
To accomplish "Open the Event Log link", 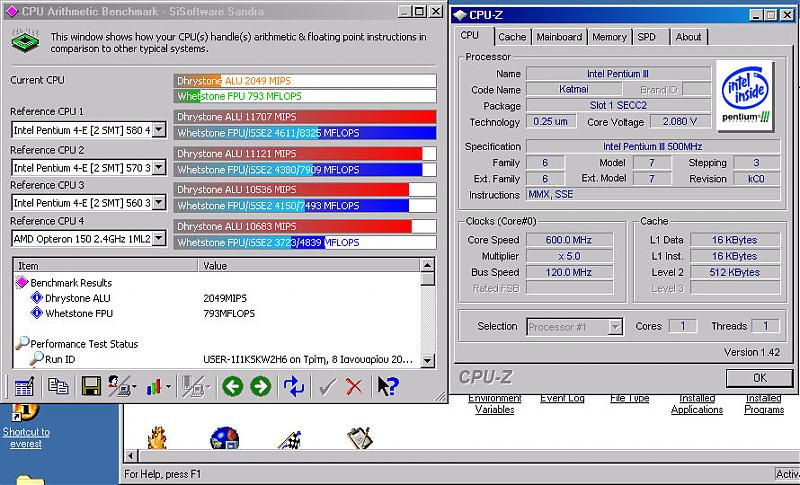I will (x=562, y=398).
